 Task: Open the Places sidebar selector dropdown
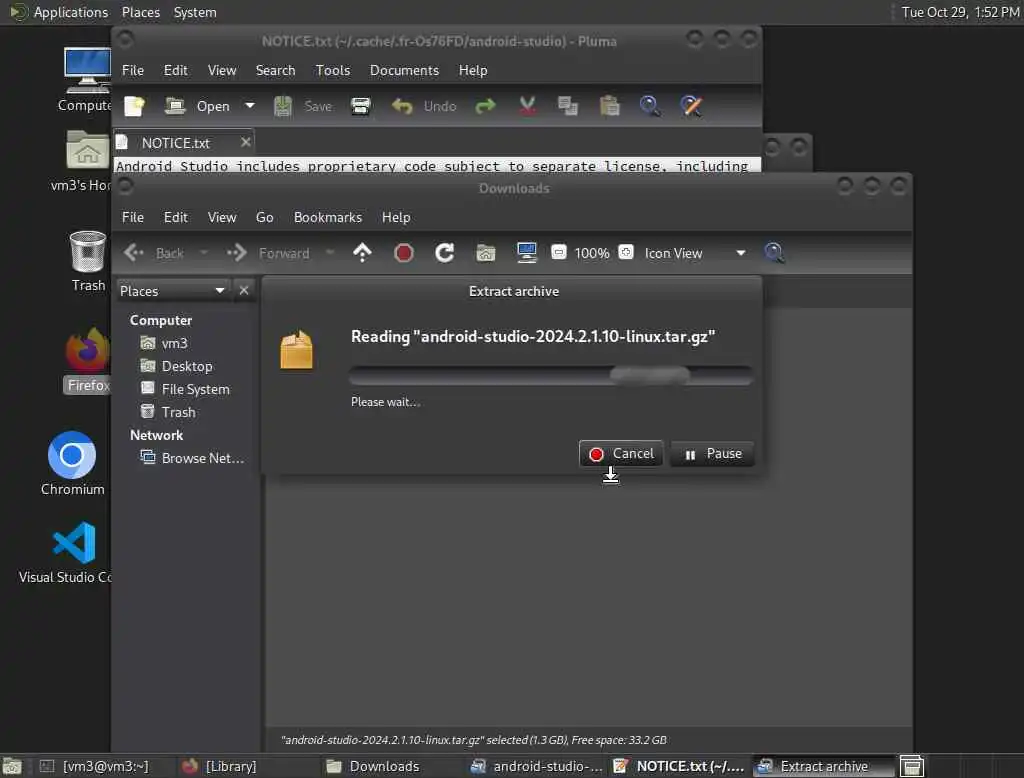[172, 291]
